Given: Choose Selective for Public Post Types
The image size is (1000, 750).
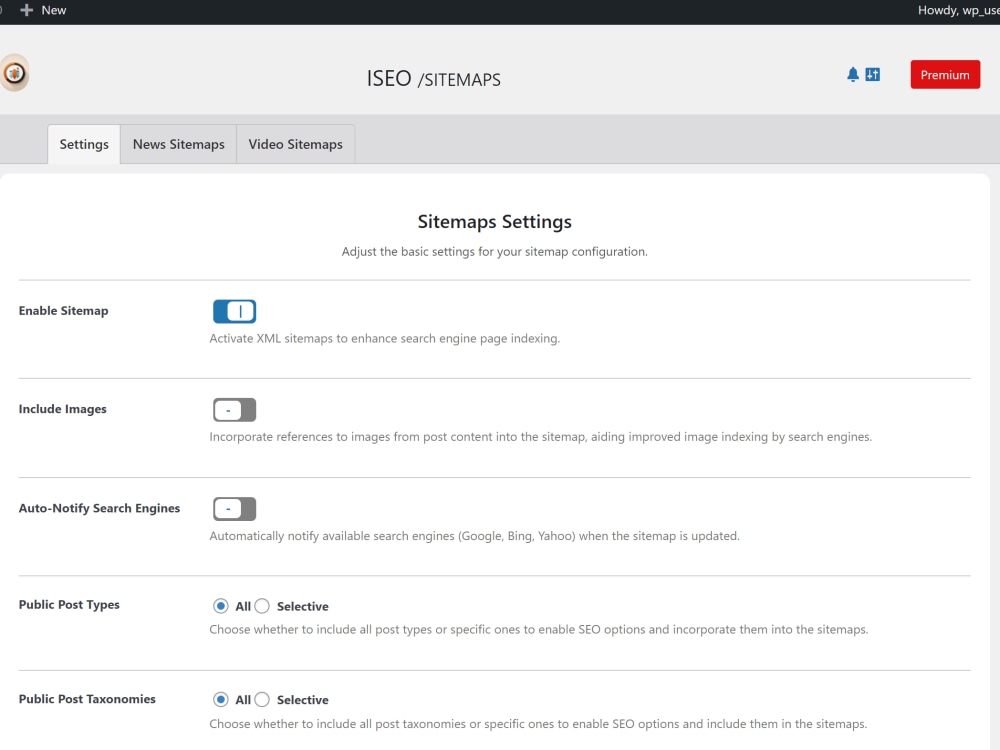Looking at the screenshot, I should click(x=262, y=606).
